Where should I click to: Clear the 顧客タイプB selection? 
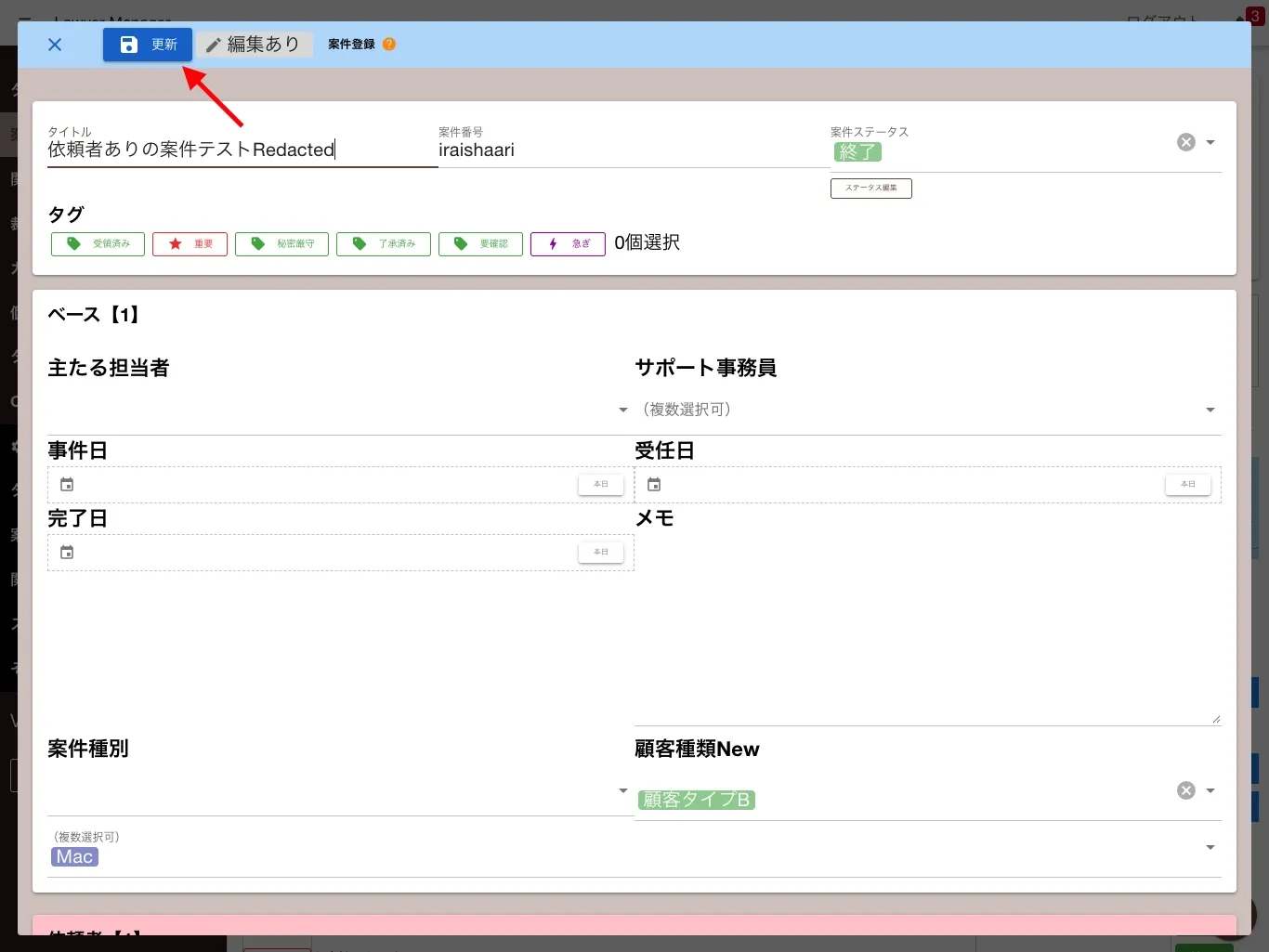pos(1186,790)
